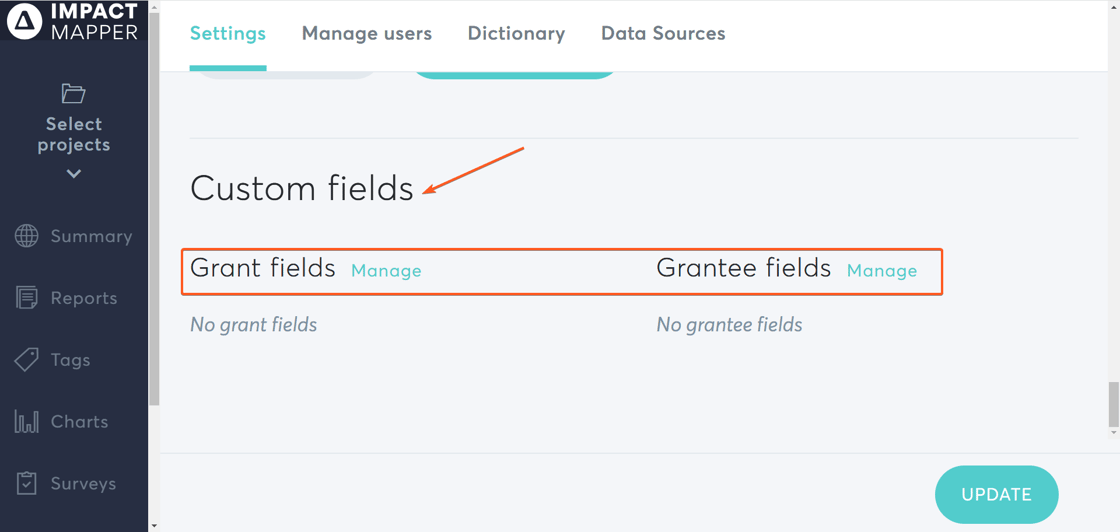Screen dimensions: 1120x532
Task: Click Manage next to Grant fields
Action: coord(386,271)
